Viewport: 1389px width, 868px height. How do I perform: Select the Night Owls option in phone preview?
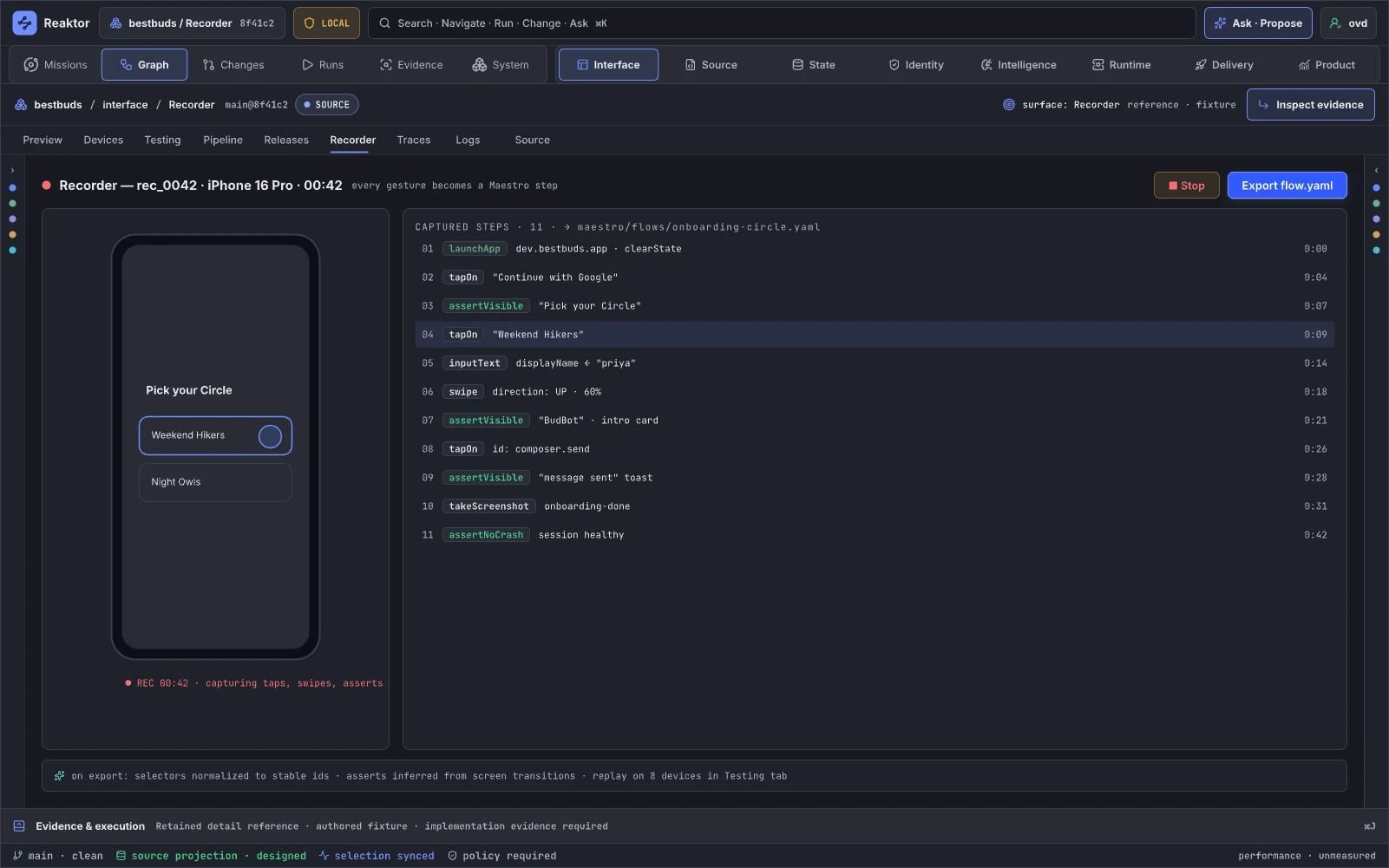click(215, 482)
